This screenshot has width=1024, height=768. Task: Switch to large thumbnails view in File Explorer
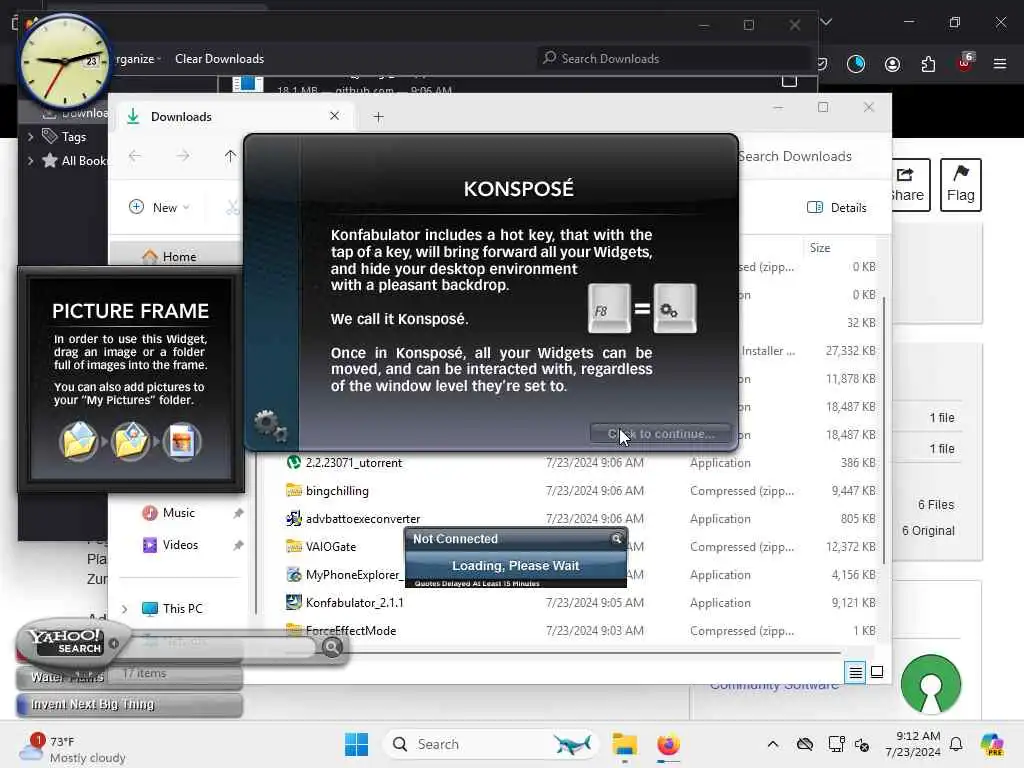coord(877,672)
